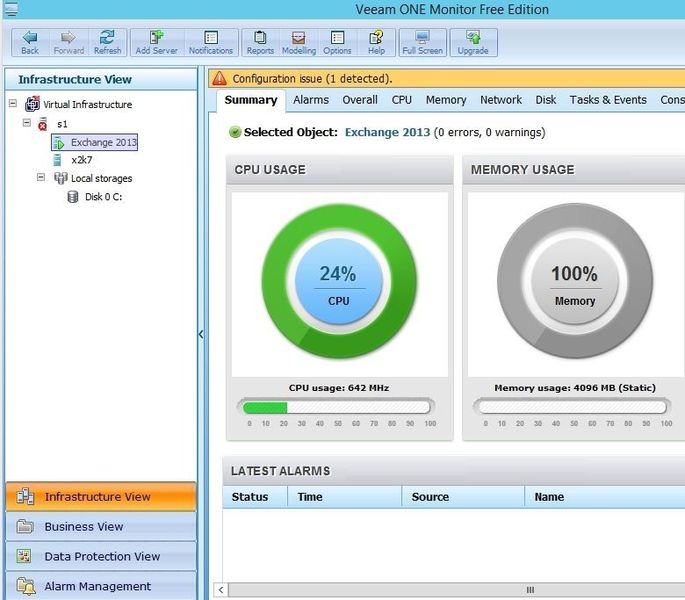Screen dimensions: 685x600
Task: Select s1 host label in tree
Action: [62, 124]
